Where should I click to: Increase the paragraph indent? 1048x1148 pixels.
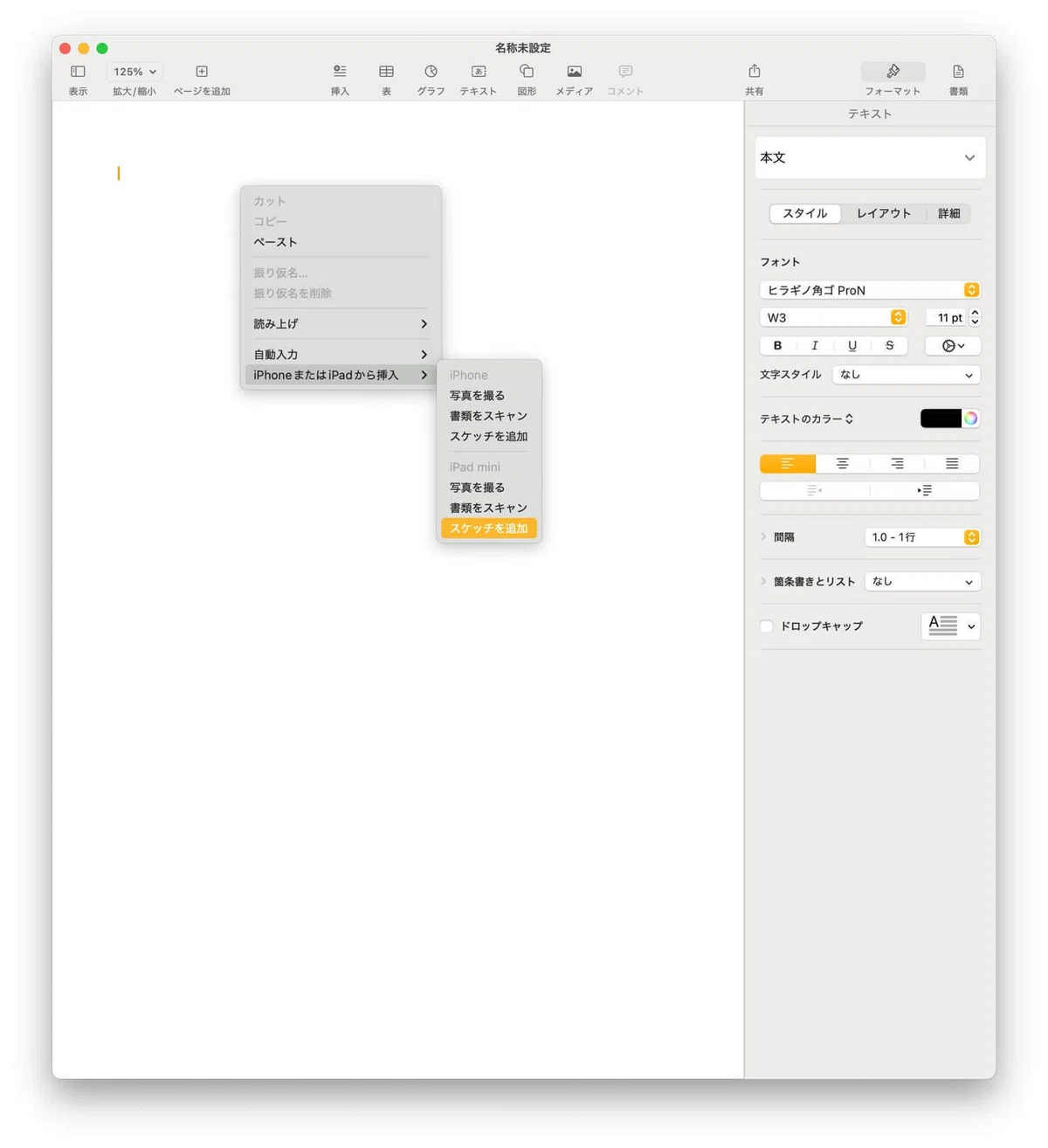click(925, 491)
